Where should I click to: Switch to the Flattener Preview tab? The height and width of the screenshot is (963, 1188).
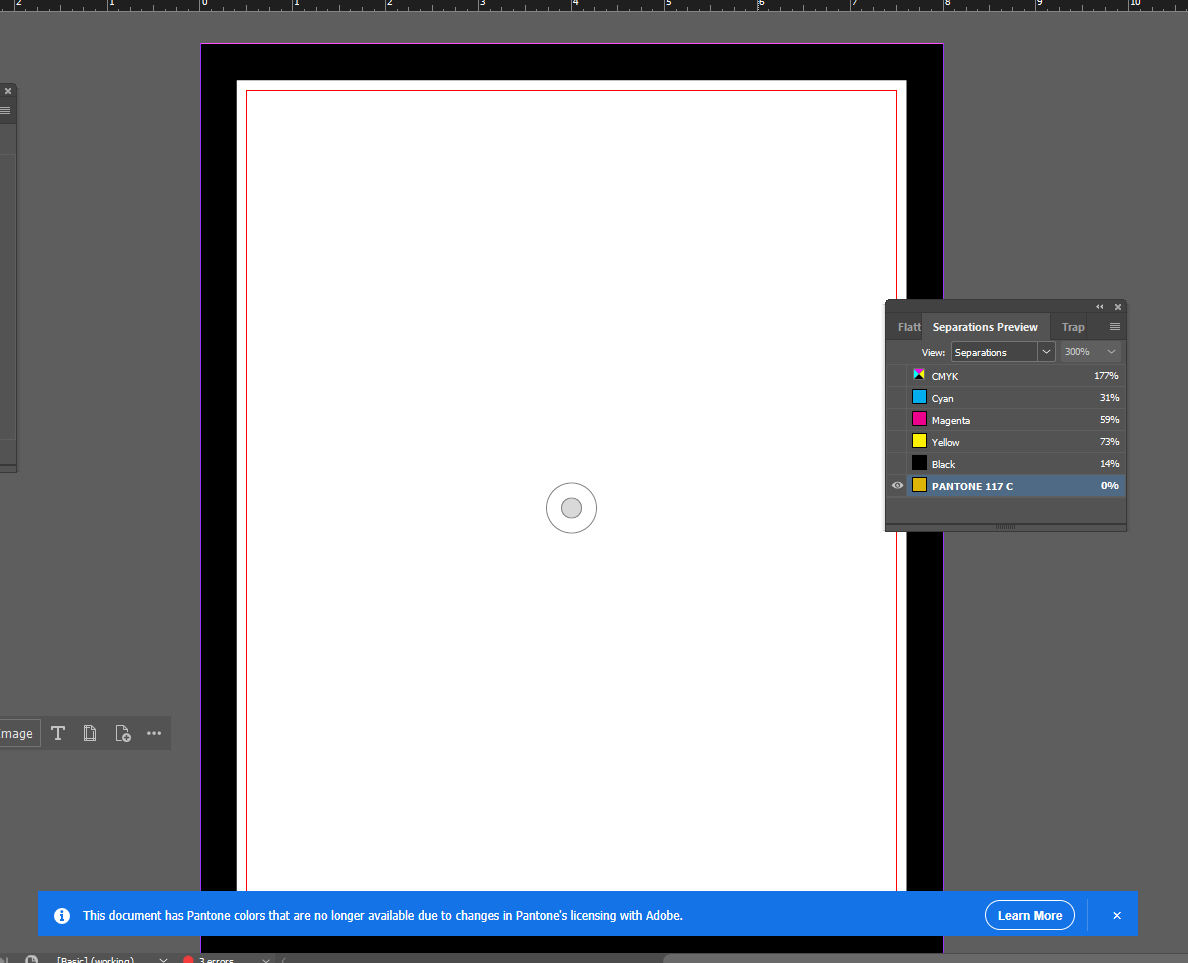pos(908,327)
